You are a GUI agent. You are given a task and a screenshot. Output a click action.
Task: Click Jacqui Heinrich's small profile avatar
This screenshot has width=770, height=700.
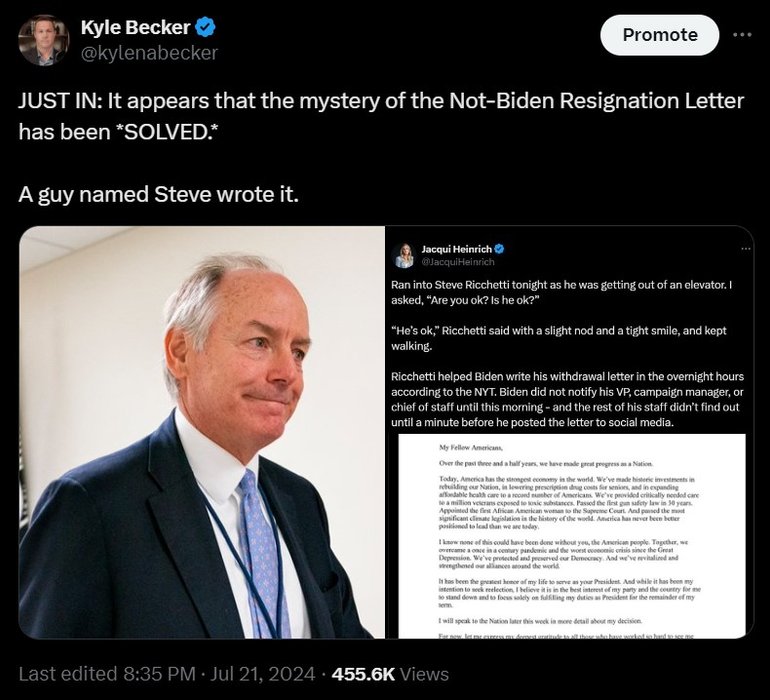(x=404, y=255)
